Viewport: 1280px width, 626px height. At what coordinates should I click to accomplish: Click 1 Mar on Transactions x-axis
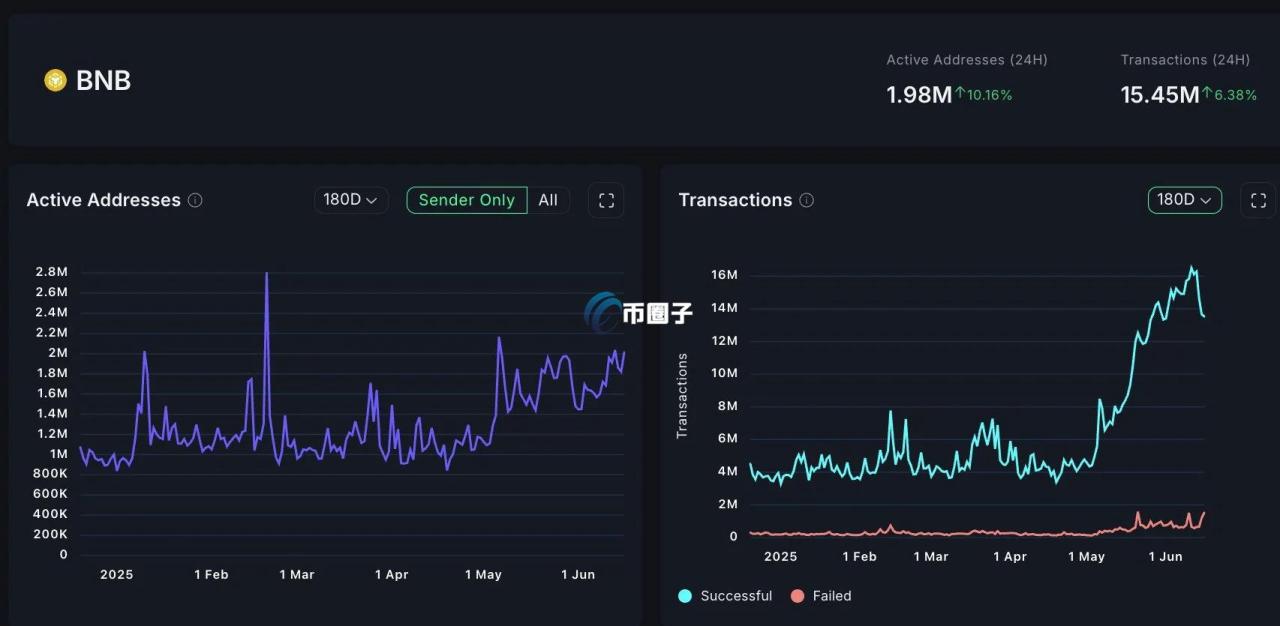click(931, 557)
